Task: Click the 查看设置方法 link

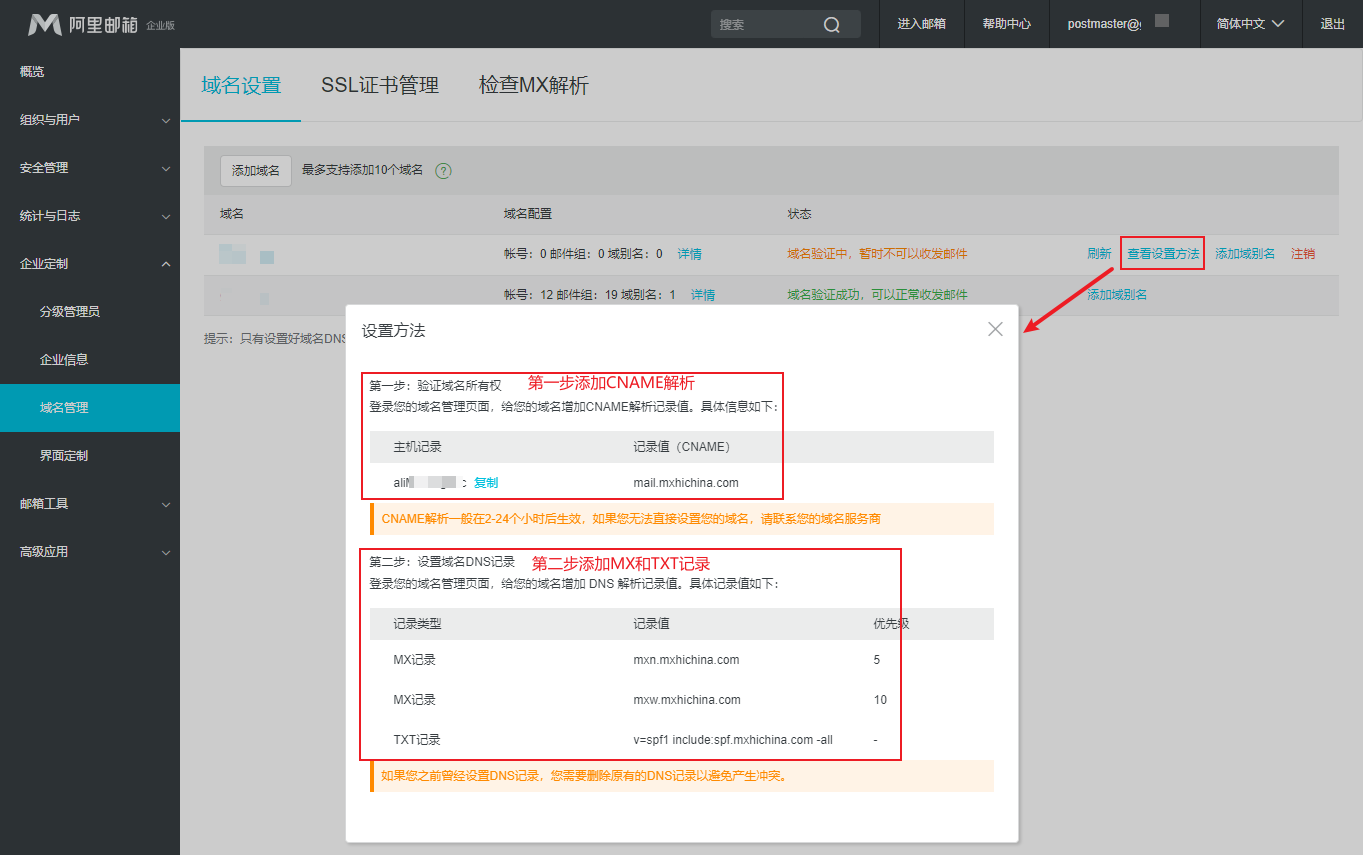Action: point(1163,254)
